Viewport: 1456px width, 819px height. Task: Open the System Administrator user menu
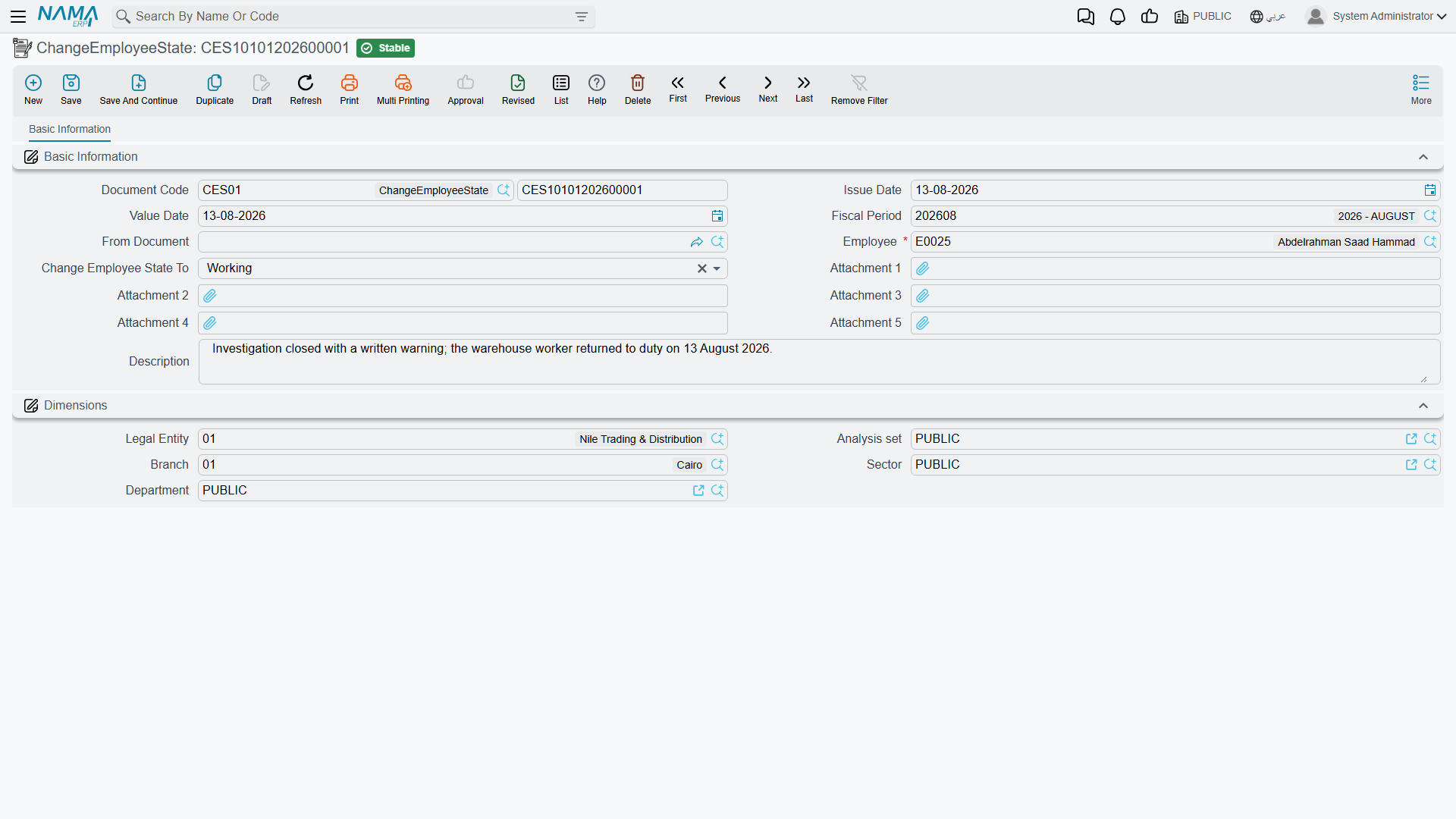(x=1376, y=16)
